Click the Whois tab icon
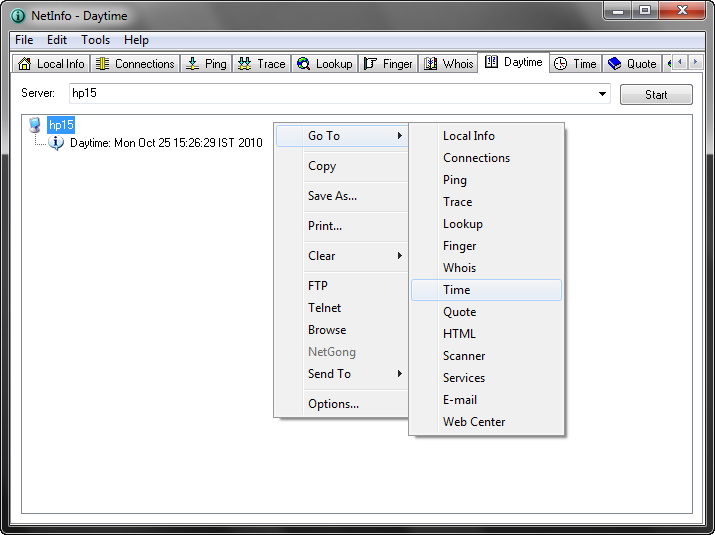Screen dimensions: 715x535 tap(431, 64)
